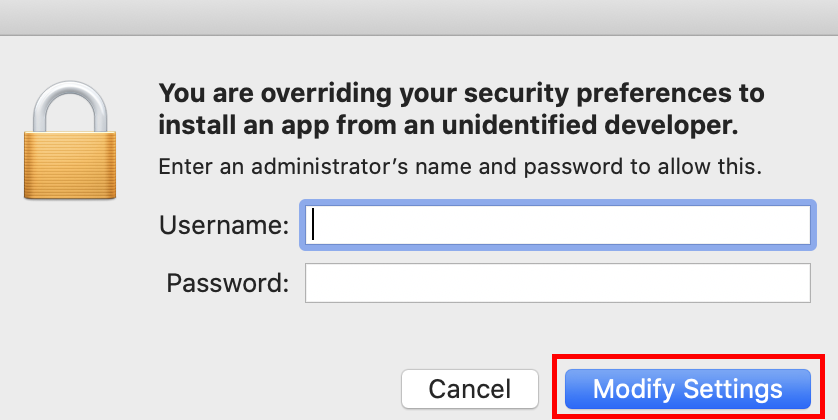Image resolution: width=838 pixels, height=420 pixels.
Task: Click the administrator's name and password instruction text
Action: click(x=460, y=167)
